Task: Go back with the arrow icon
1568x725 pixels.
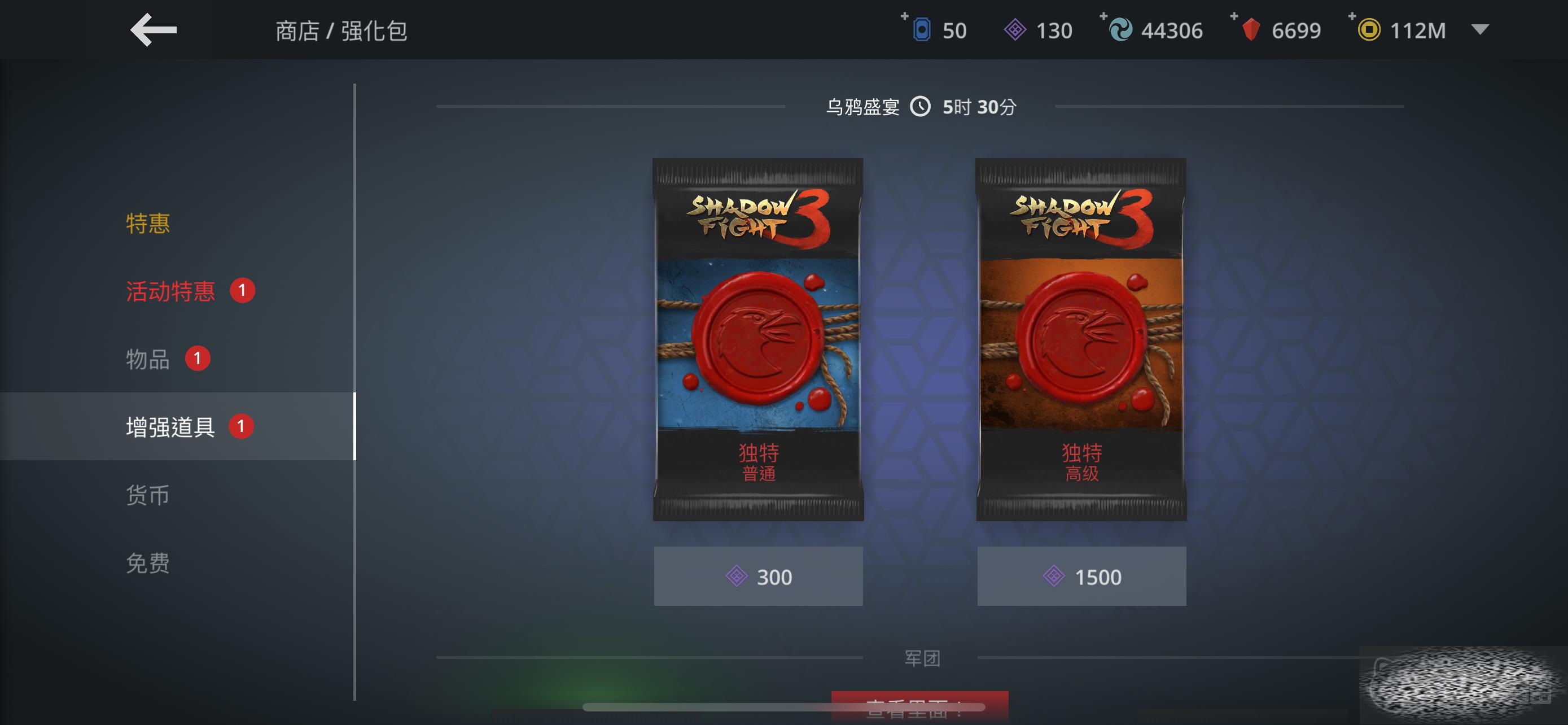Action: (154, 30)
